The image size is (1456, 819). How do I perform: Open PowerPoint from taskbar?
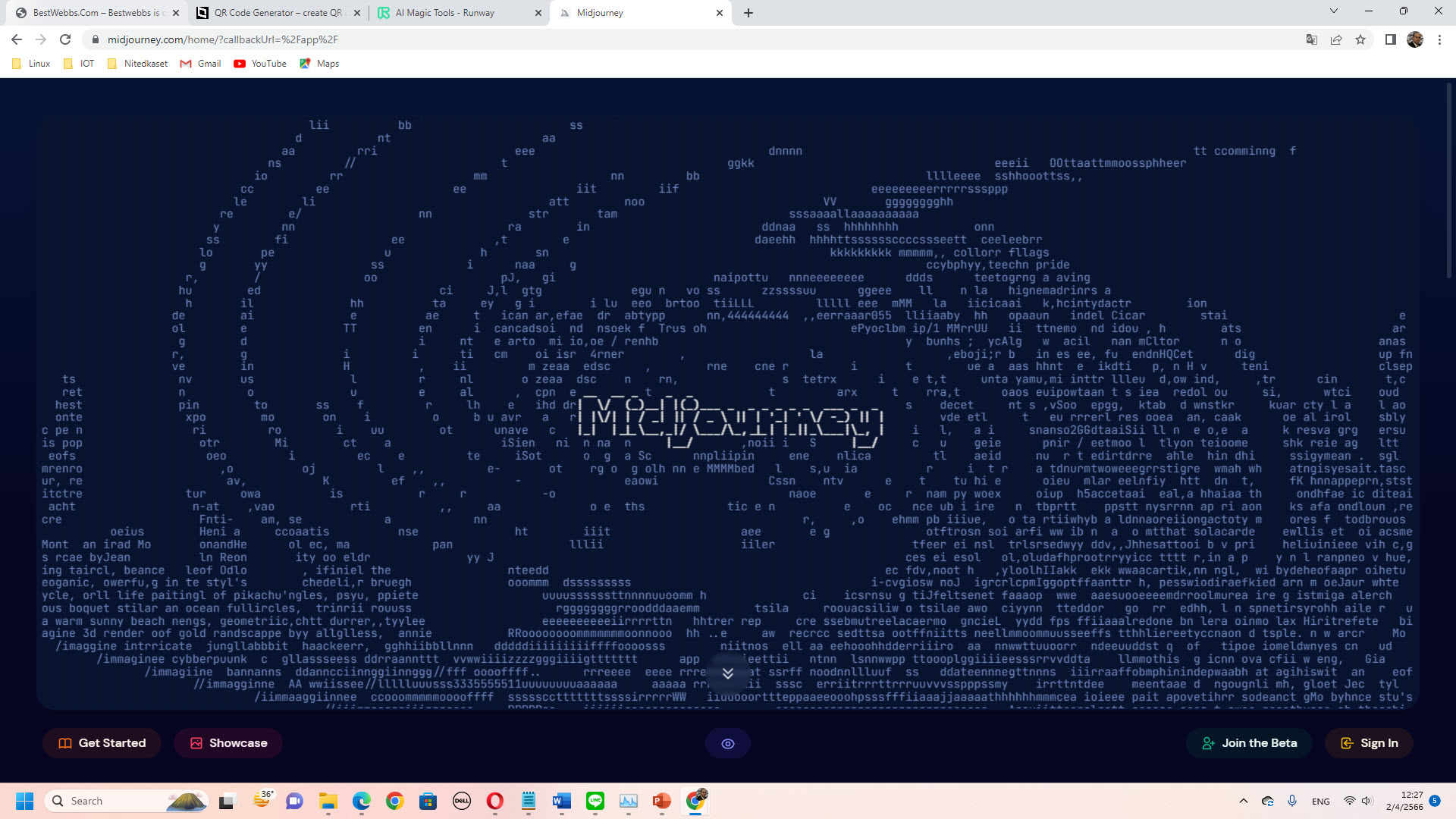point(662,801)
